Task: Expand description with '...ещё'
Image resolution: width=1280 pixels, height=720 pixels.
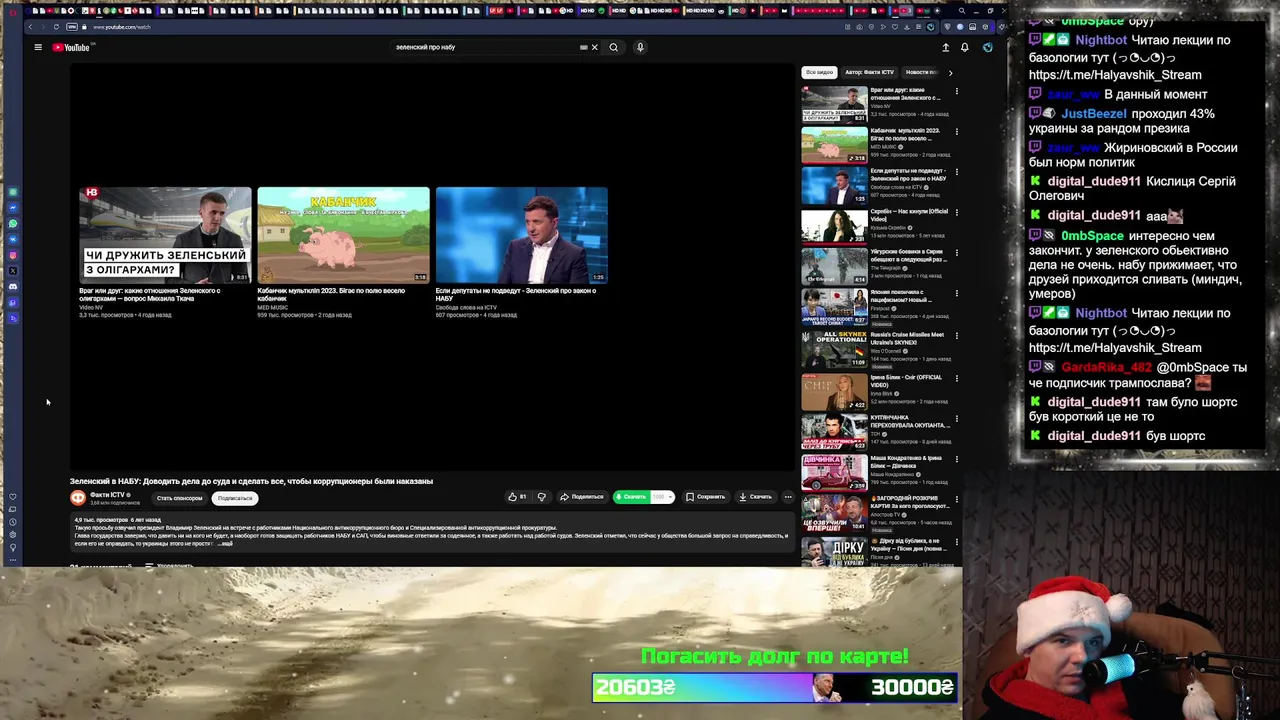Action: coord(225,543)
